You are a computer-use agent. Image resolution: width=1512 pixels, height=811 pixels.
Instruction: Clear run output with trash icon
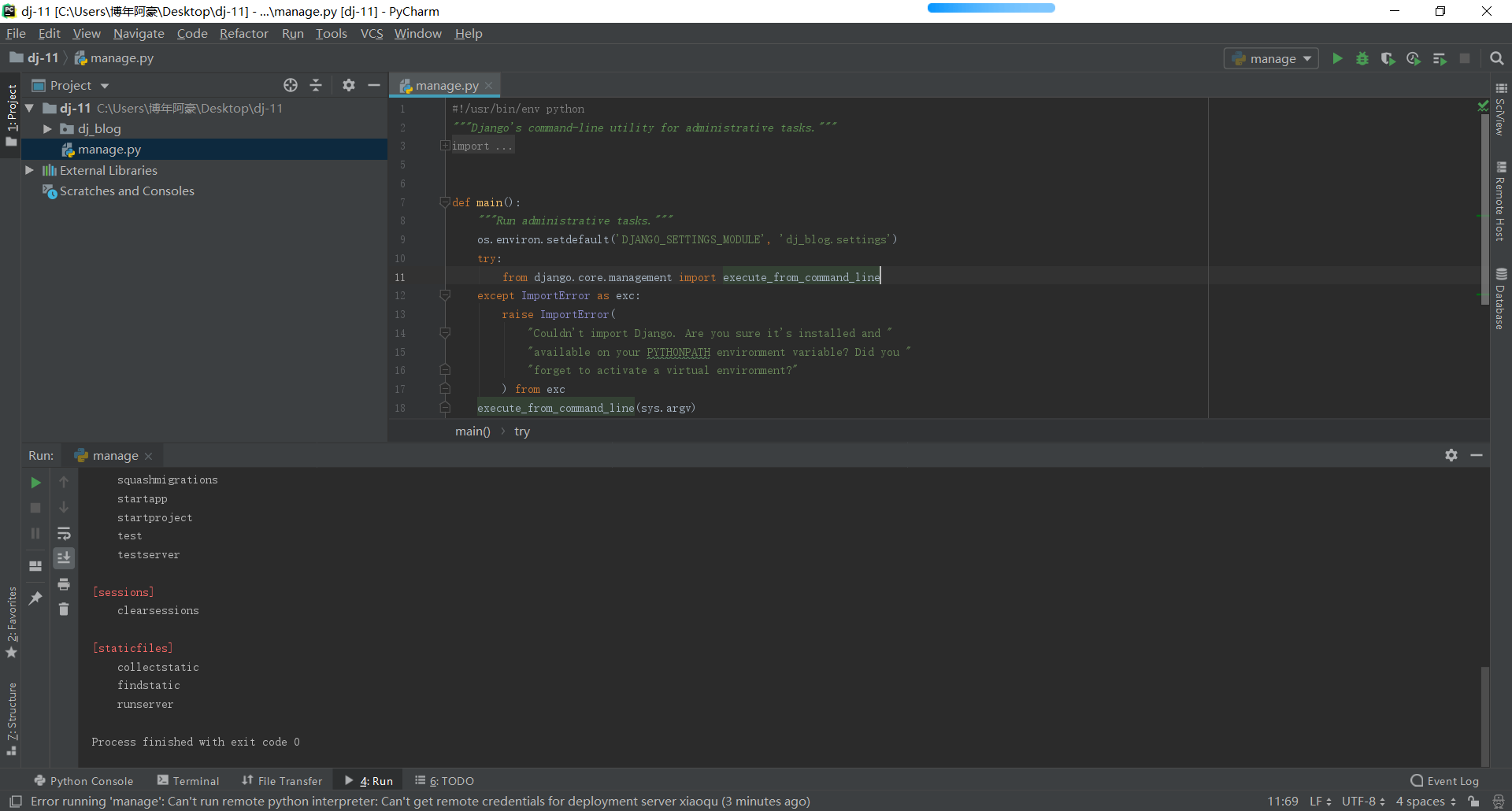64,609
